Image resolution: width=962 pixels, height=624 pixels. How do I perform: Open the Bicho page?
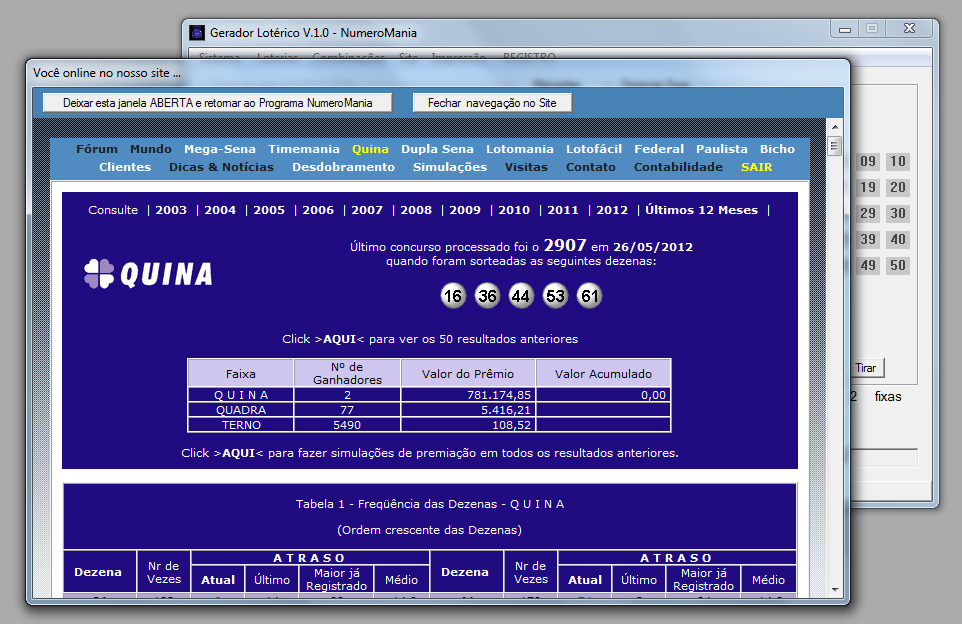[x=777, y=149]
